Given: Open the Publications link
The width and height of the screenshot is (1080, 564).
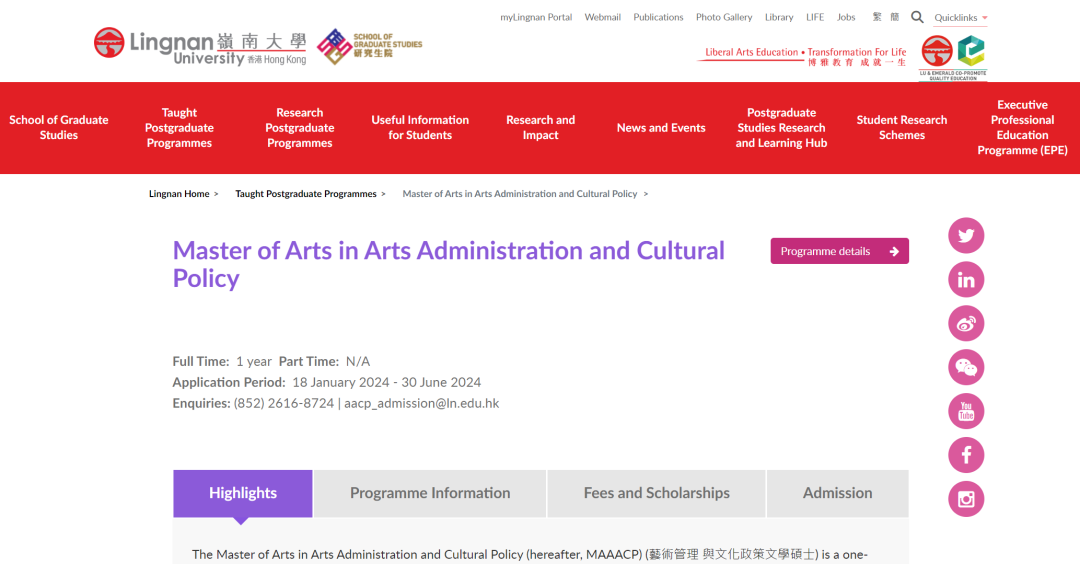Looking at the screenshot, I should pos(658,17).
